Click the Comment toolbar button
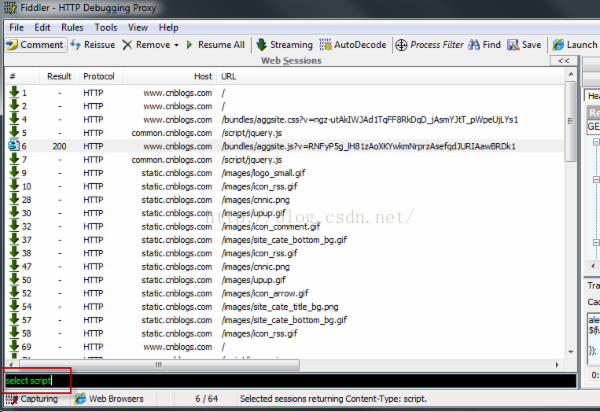Viewport: 600px width, 412px height. point(36,45)
